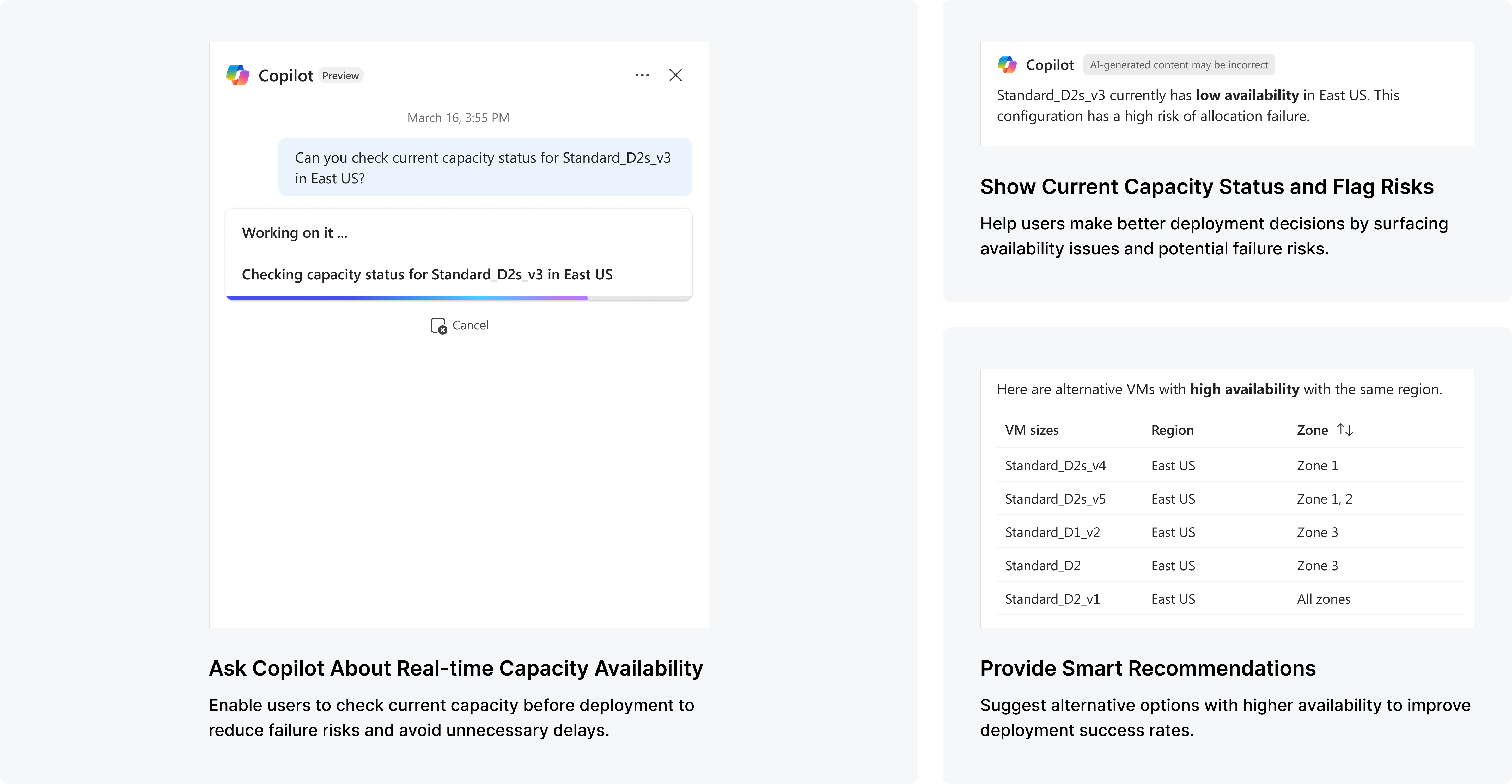
Task: Click 'Checking capacity status' progress message
Action: pyautogui.click(x=427, y=275)
